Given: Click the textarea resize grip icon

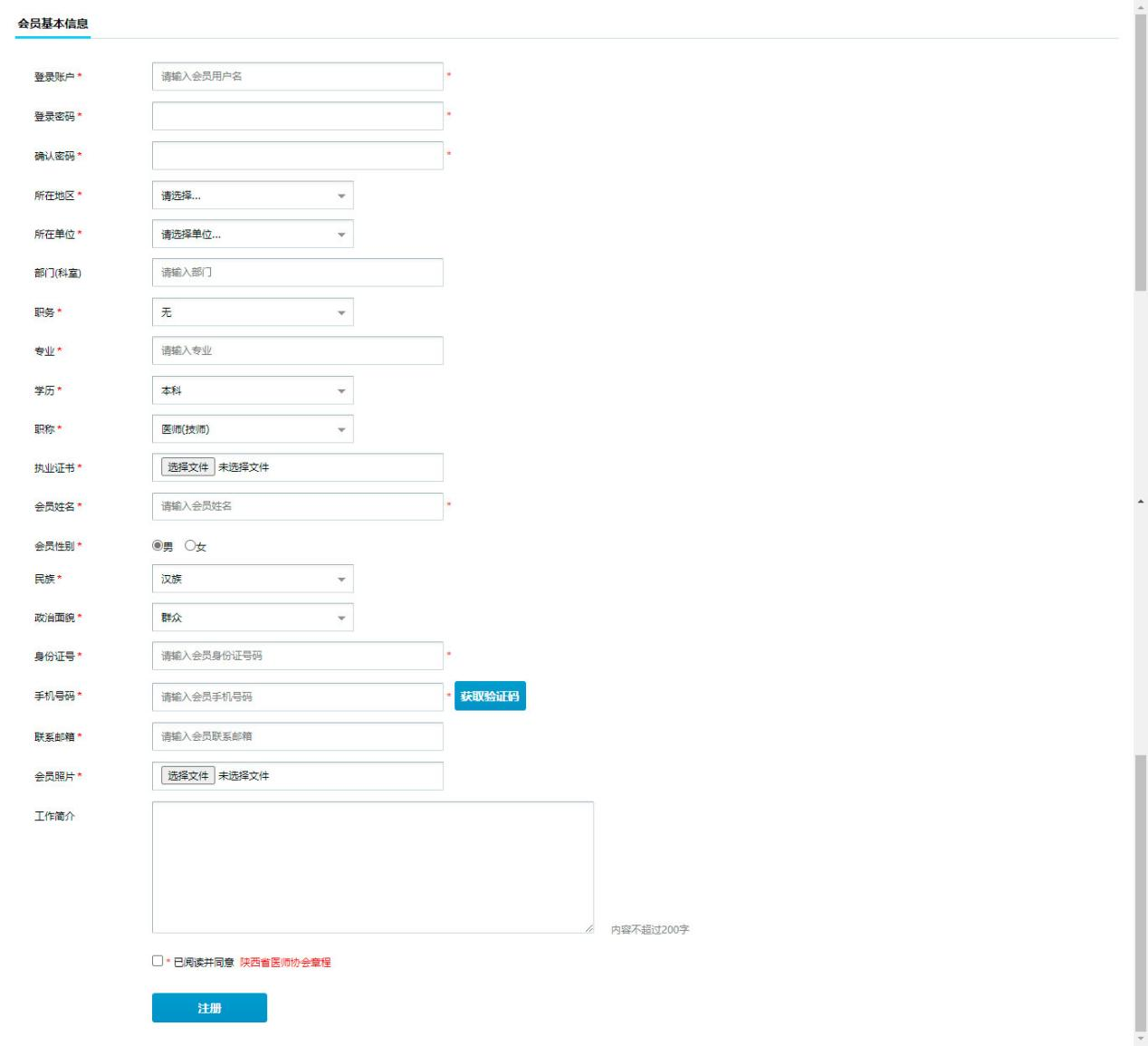Looking at the screenshot, I should [x=588, y=928].
